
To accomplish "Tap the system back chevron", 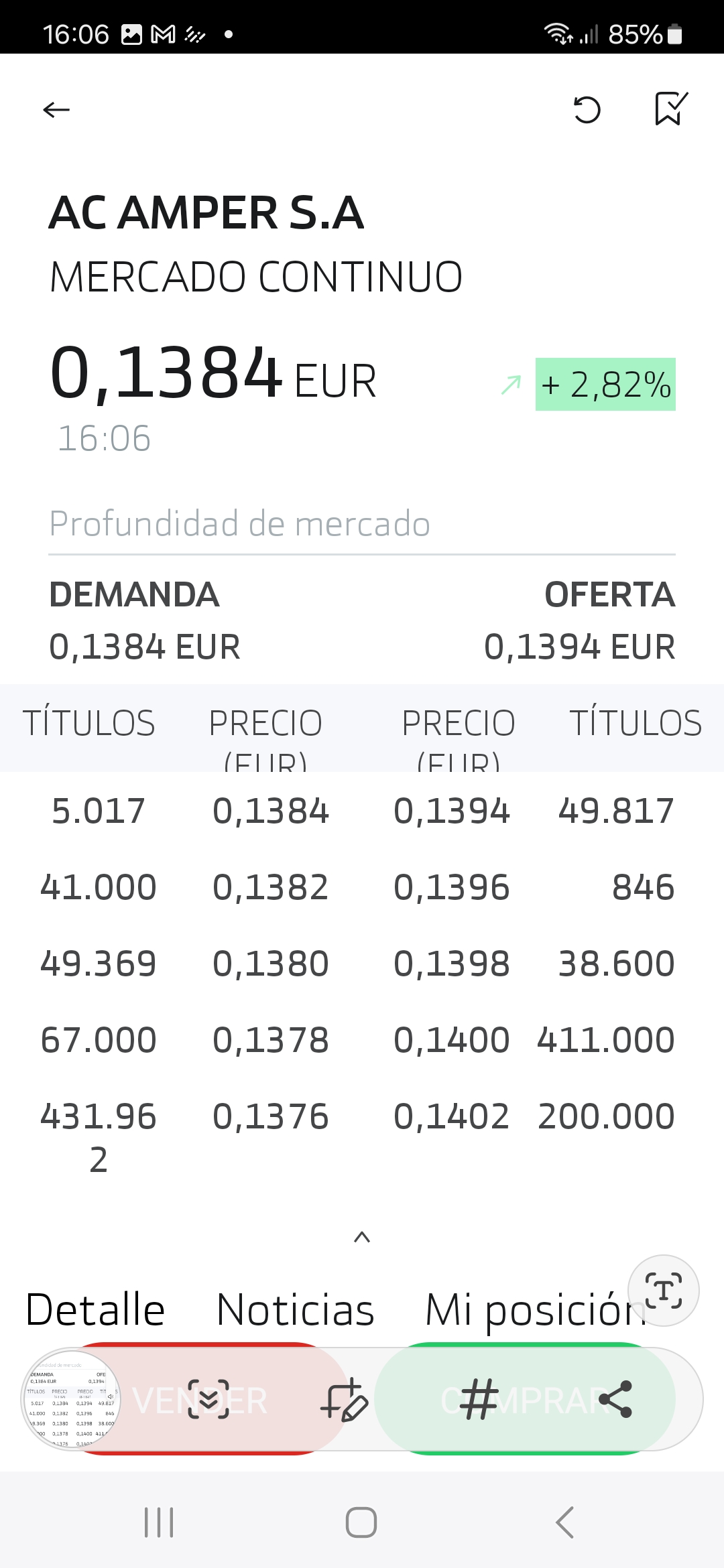I will click(x=564, y=1522).
